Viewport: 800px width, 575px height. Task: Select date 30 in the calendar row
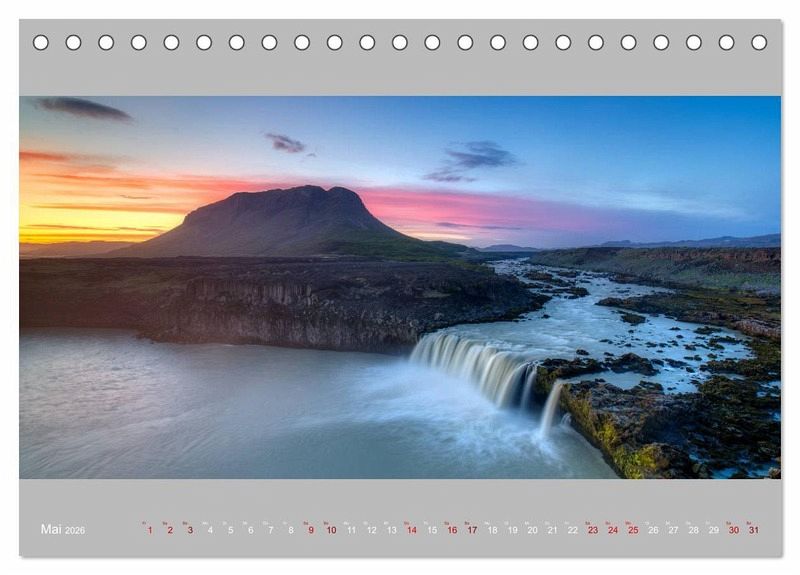pos(734,530)
